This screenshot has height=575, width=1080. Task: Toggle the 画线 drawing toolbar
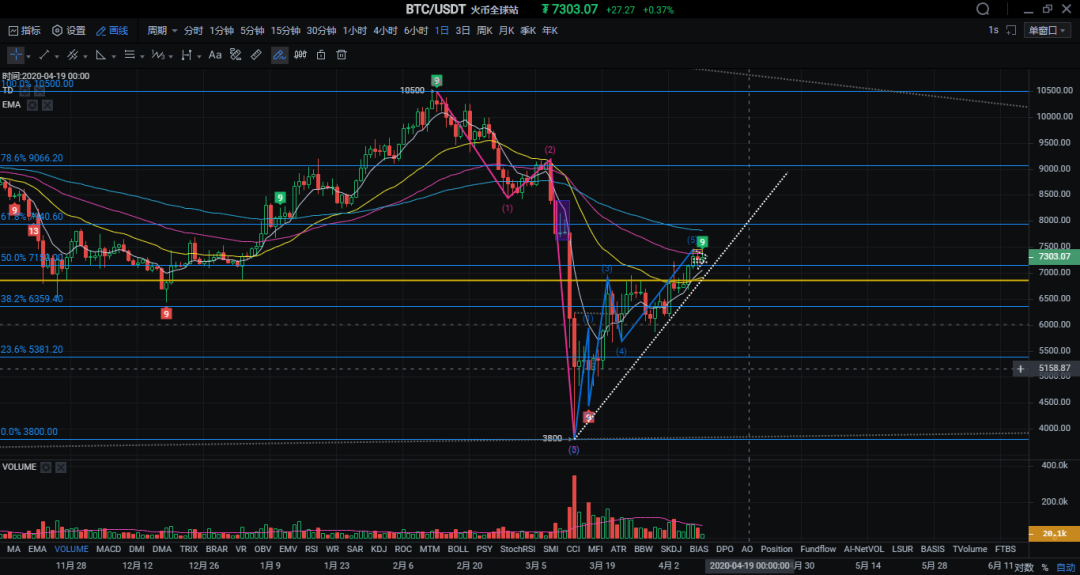click(x=112, y=31)
